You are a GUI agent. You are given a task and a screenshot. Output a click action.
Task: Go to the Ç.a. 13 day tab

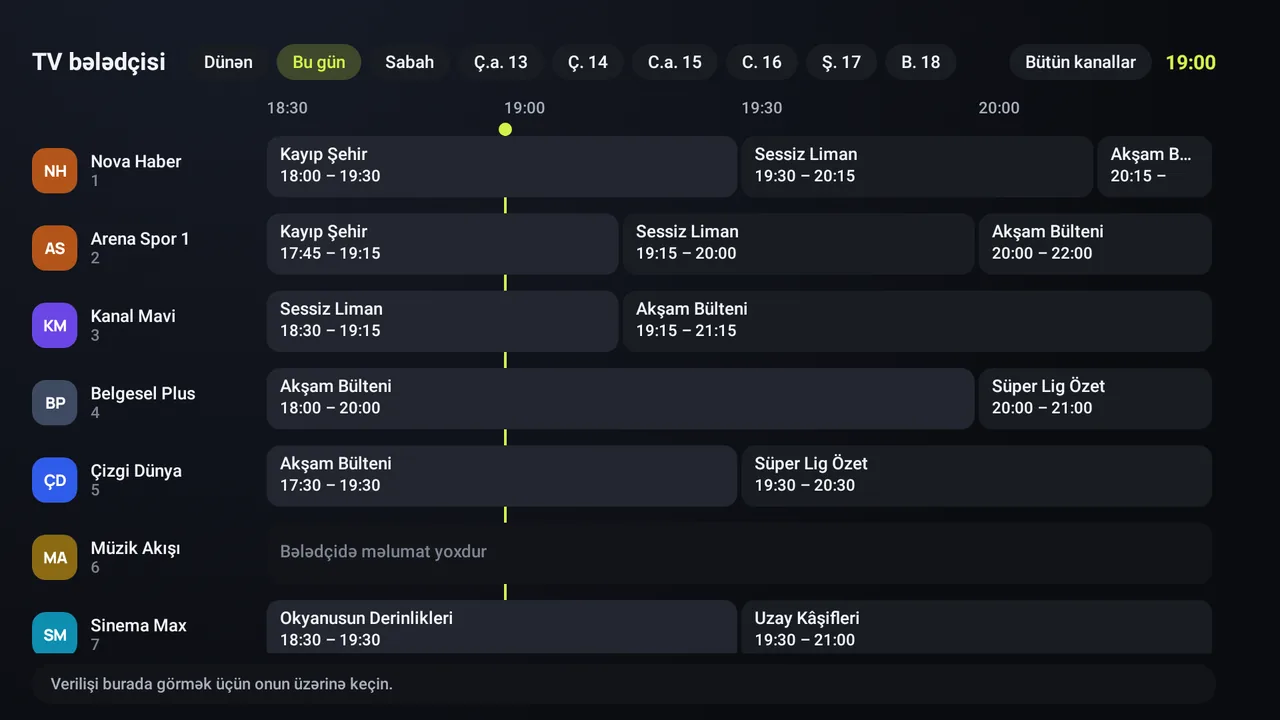(501, 62)
